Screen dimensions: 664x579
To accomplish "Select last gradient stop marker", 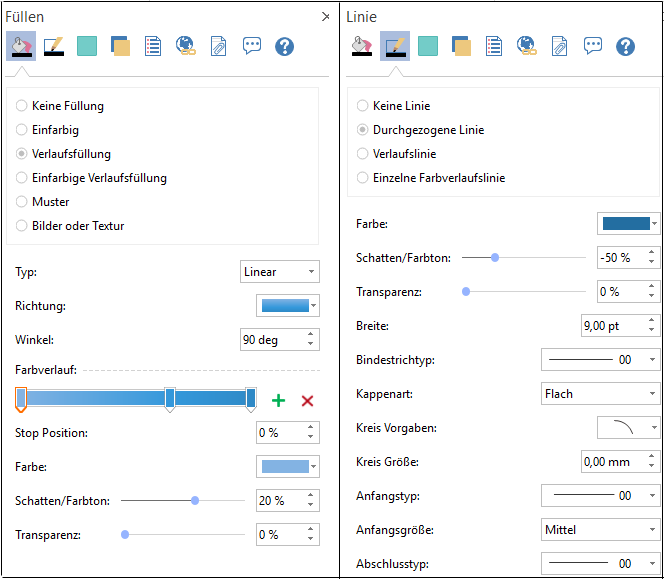I will [x=251, y=400].
